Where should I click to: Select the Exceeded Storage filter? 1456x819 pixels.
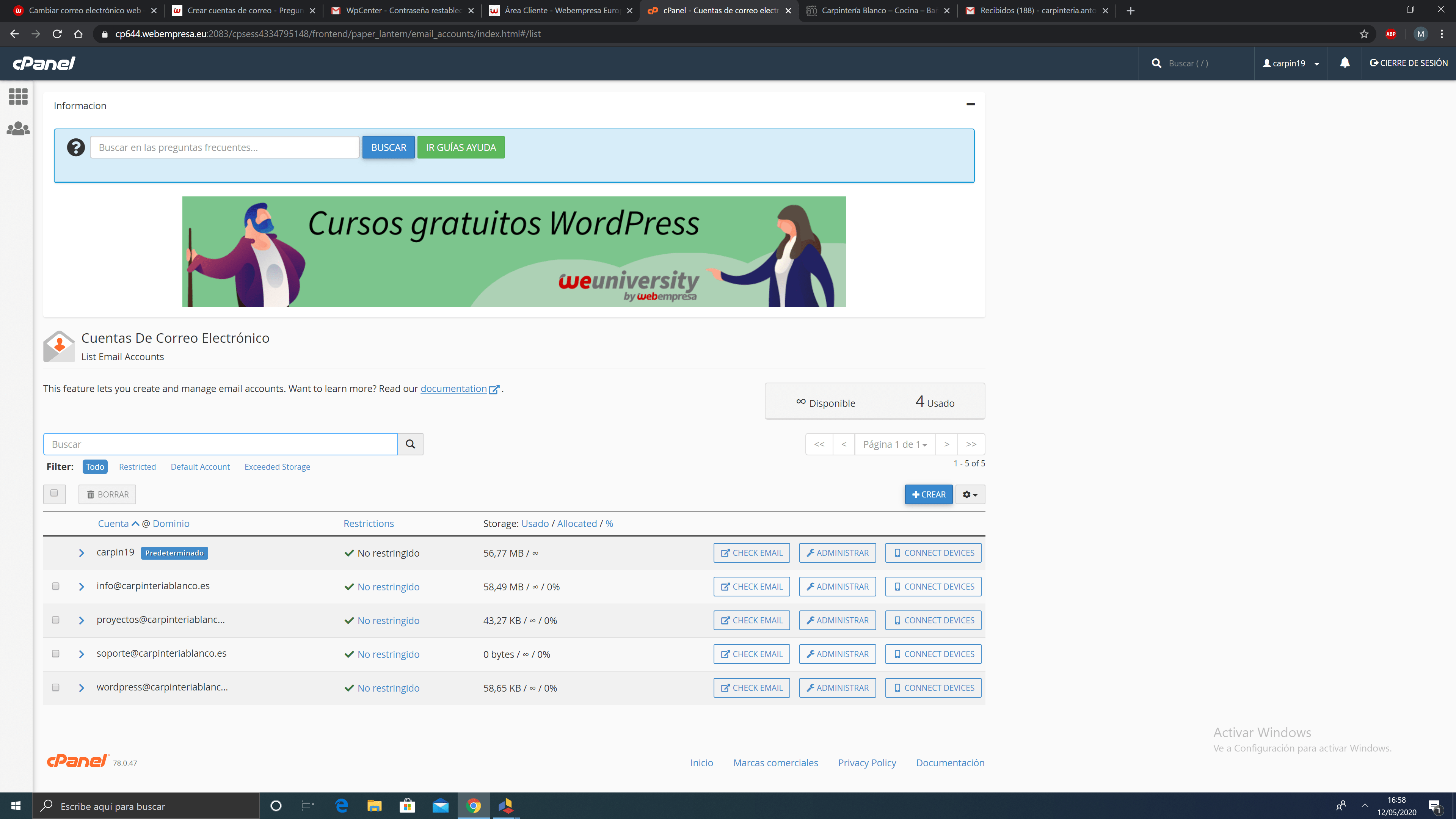click(277, 467)
